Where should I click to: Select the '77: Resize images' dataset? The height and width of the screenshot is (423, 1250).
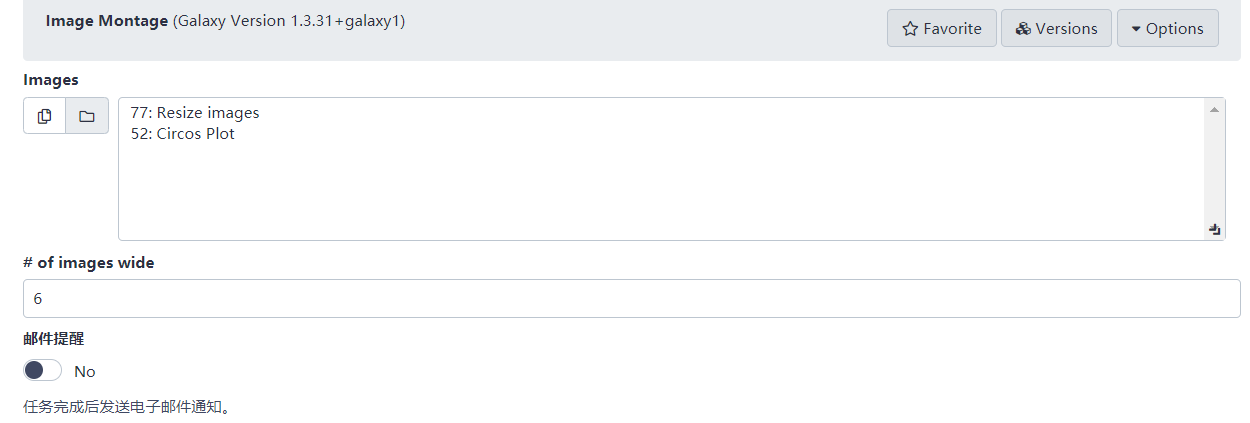click(x=195, y=113)
